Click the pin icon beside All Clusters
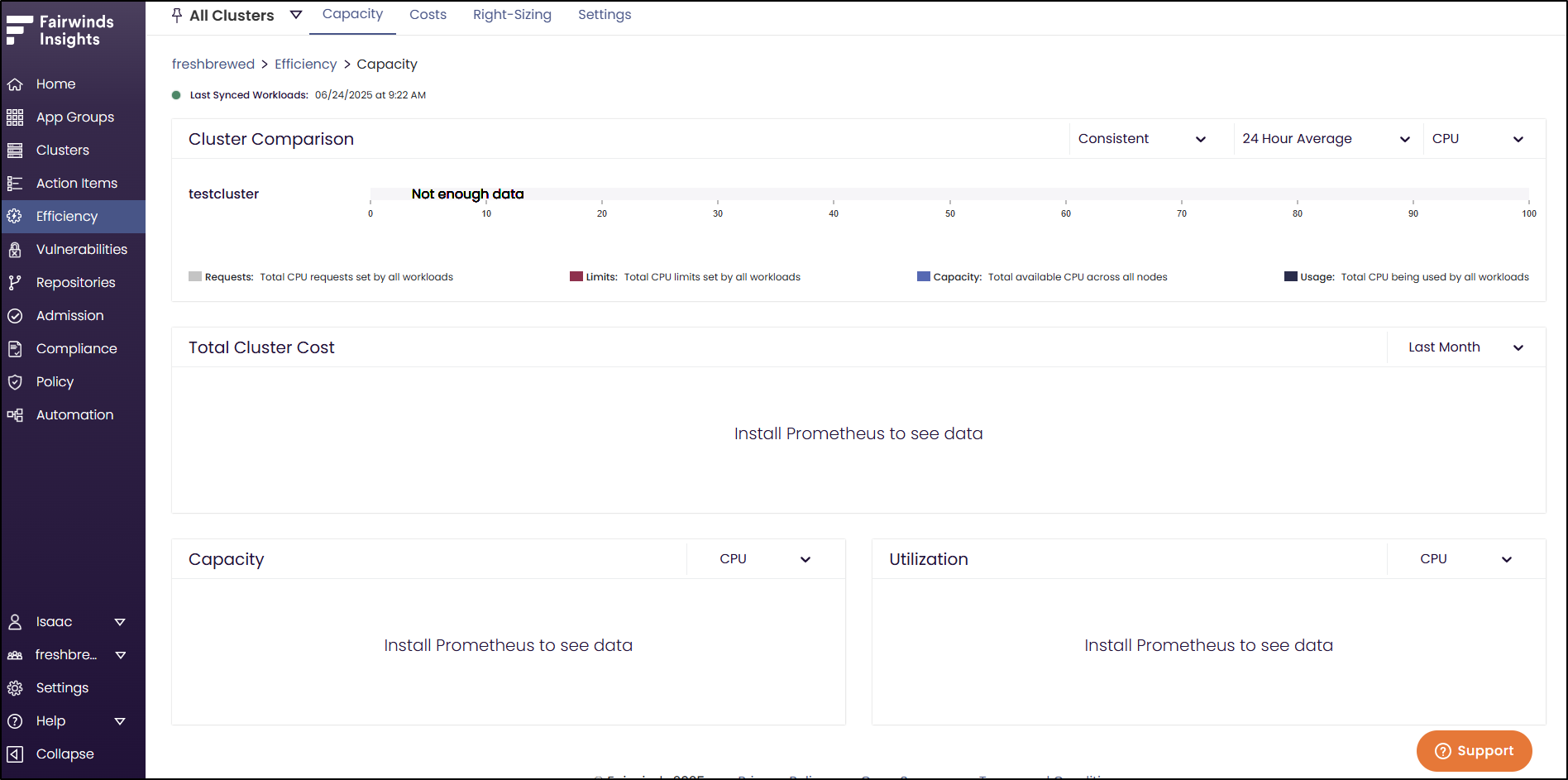Image resolution: width=1568 pixels, height=780 pixels. (x=177, y=16)
